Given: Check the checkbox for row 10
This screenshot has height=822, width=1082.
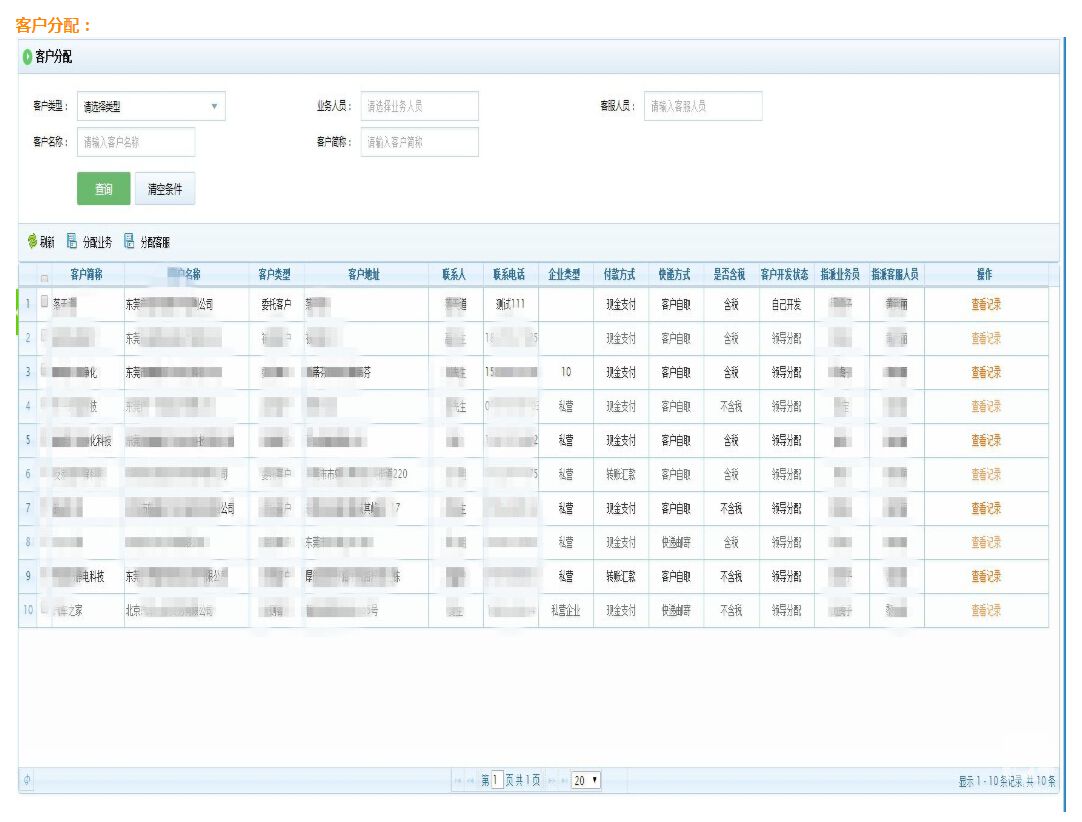Looking at the screenshot, I should click(x=44, y=609).
